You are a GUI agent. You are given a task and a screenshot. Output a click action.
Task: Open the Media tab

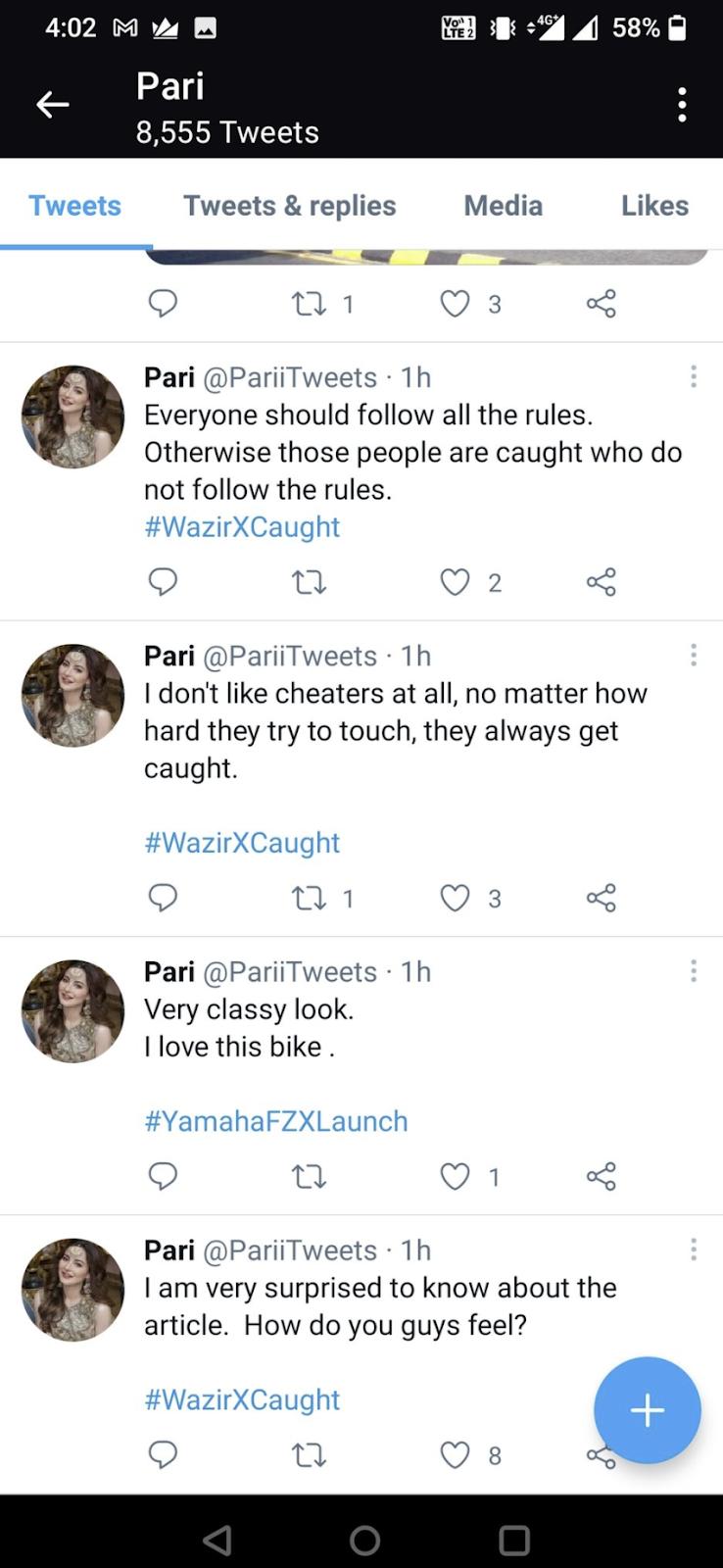[x=503, y=206]
